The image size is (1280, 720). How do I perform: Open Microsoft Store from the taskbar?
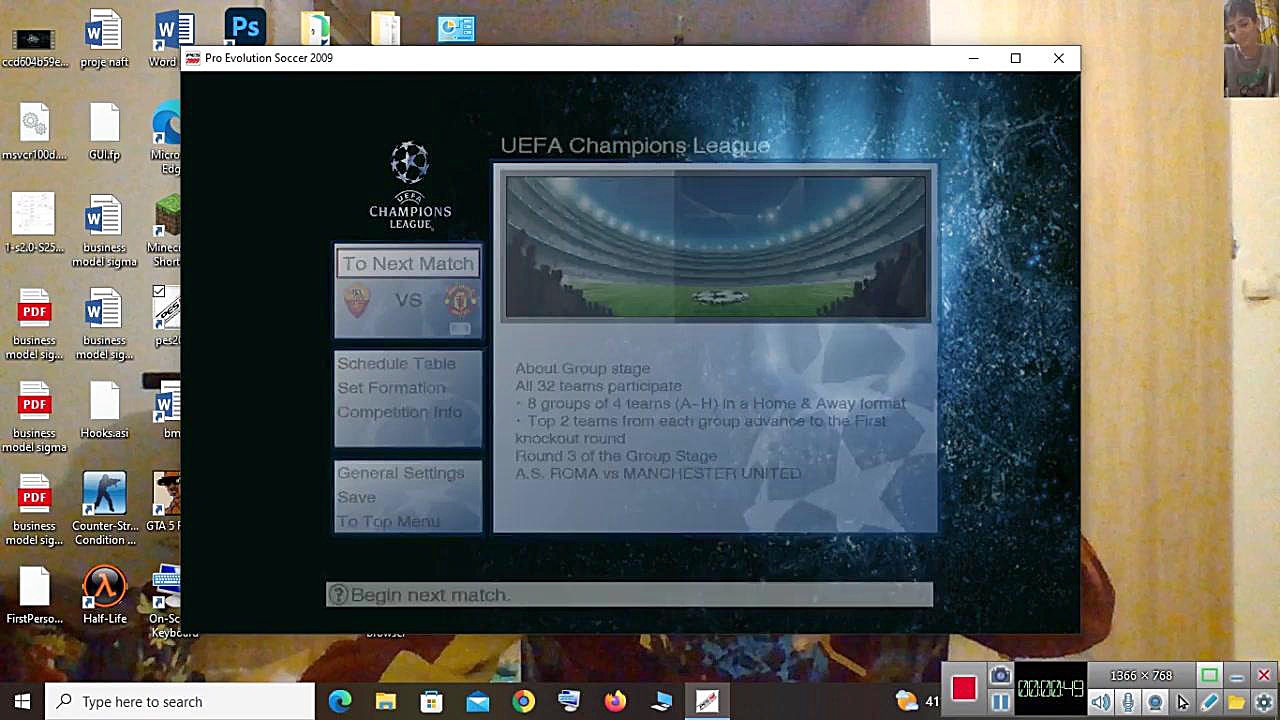pyautogui.click(x=432, y=701)
